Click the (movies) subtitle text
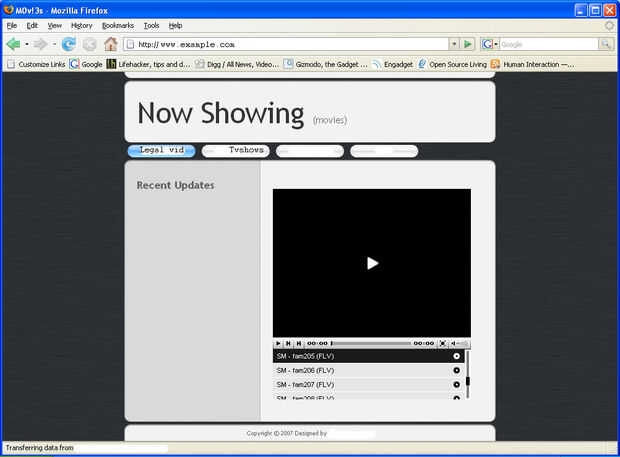 [x=330, y=120]
